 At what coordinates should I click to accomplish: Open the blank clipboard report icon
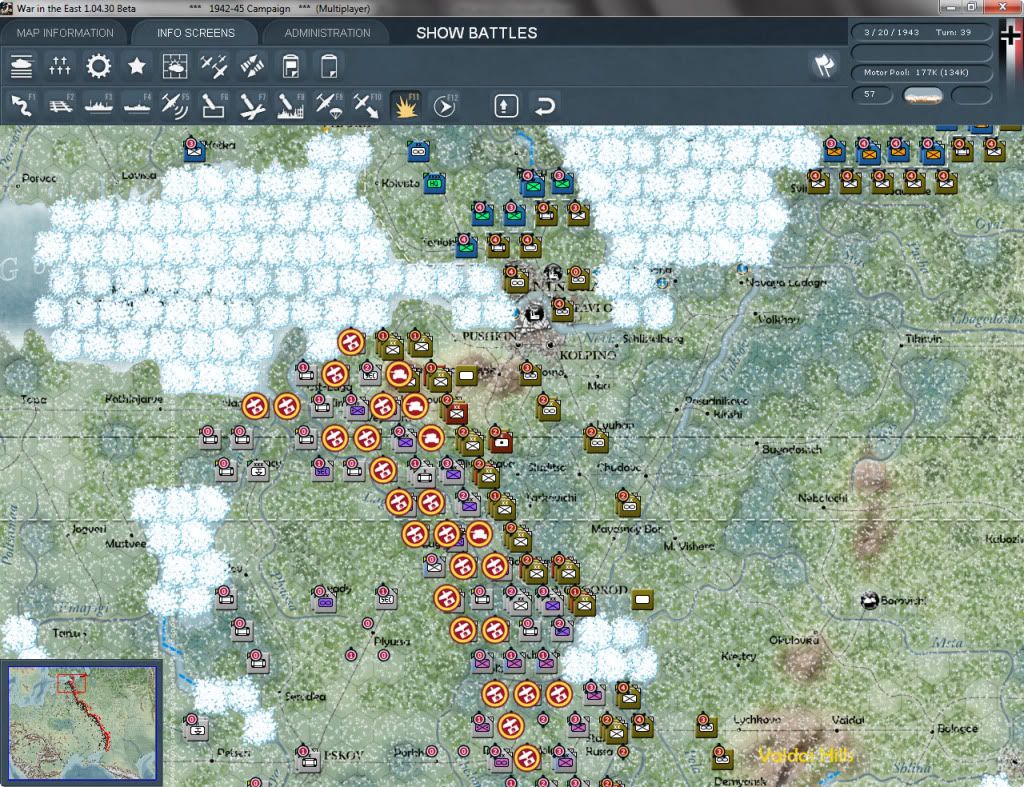click(x=329, y=66)
